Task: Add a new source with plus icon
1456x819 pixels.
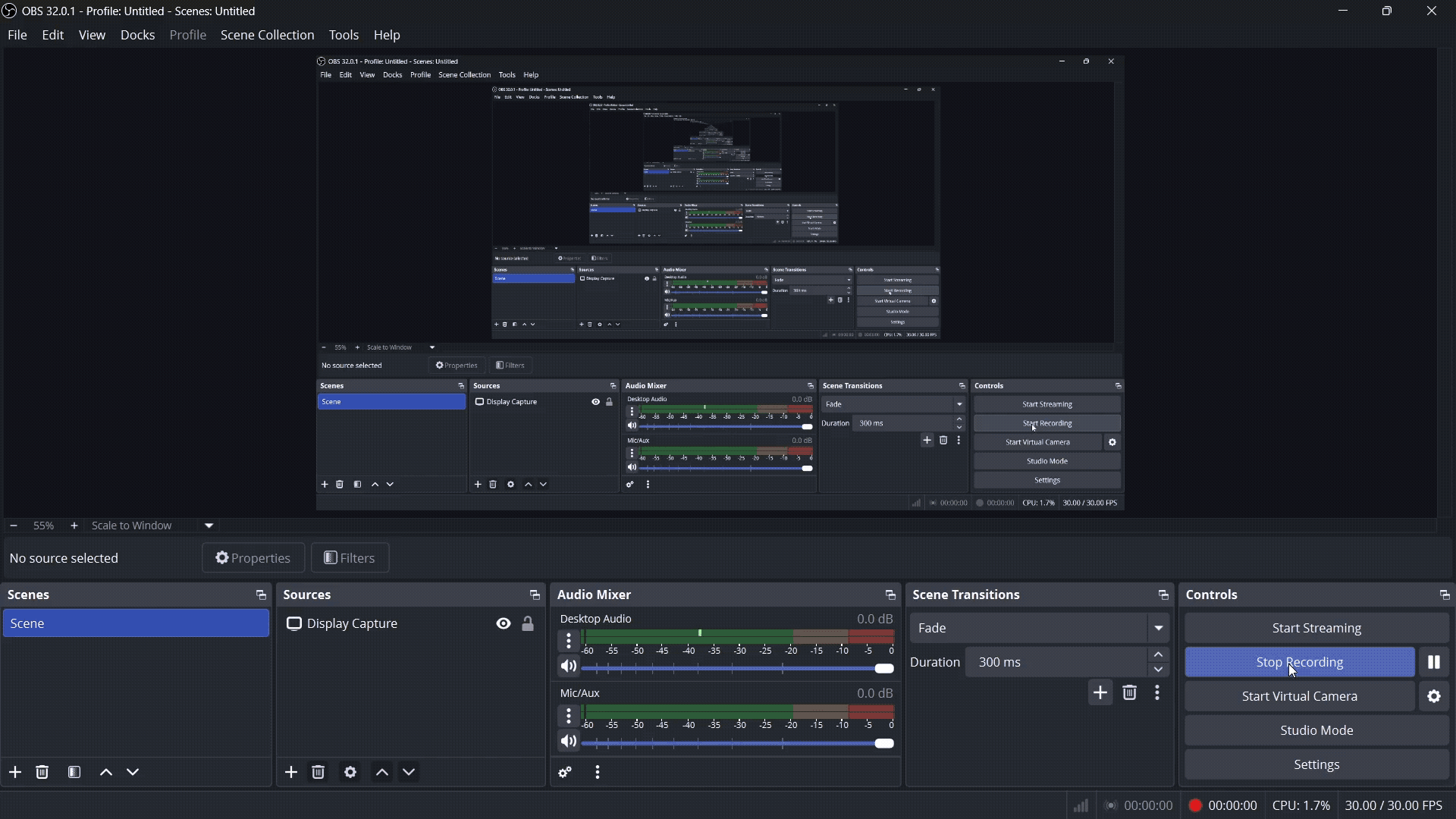Action: [291, 773]
